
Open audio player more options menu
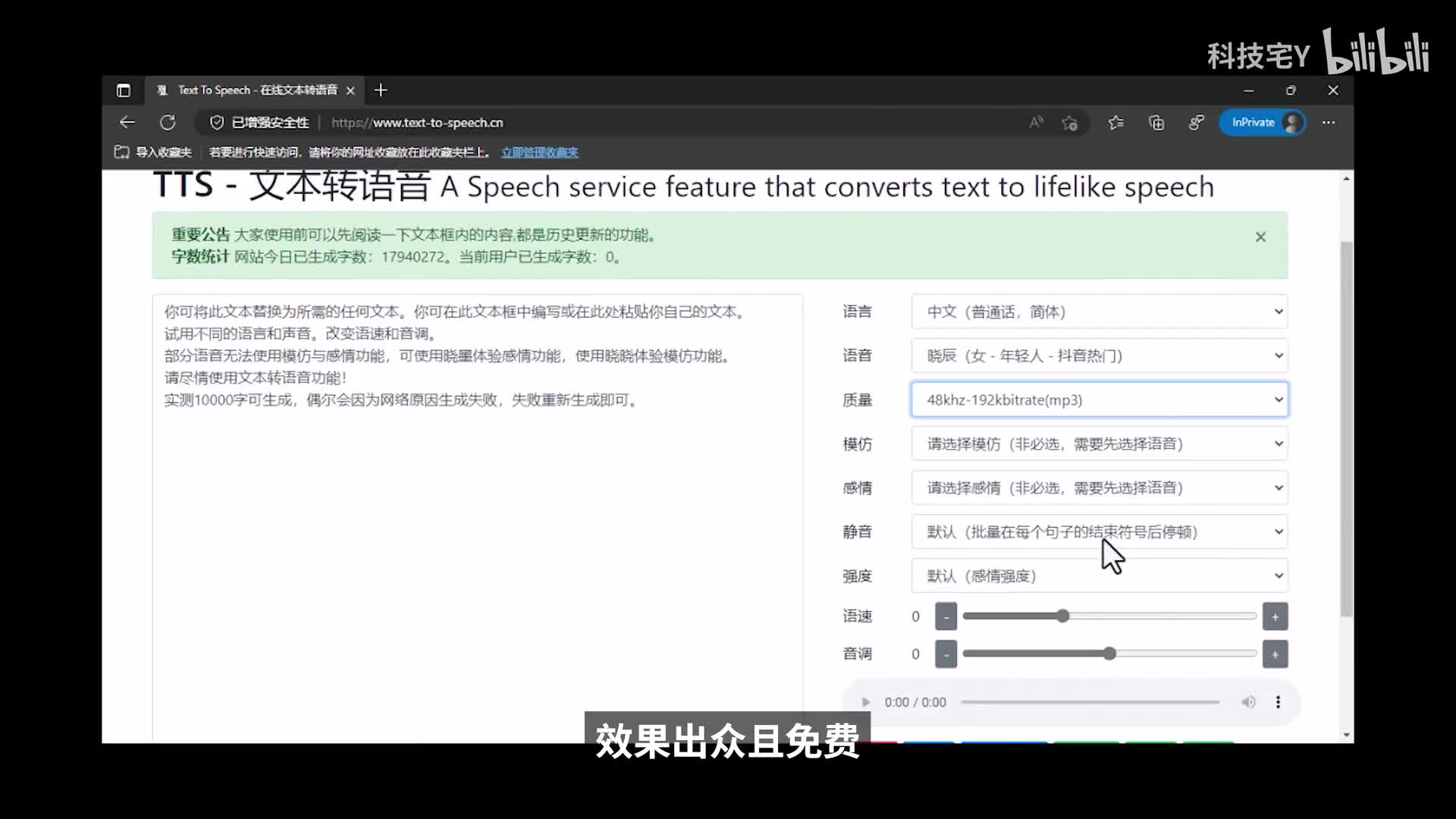[x=1278, y=702]
